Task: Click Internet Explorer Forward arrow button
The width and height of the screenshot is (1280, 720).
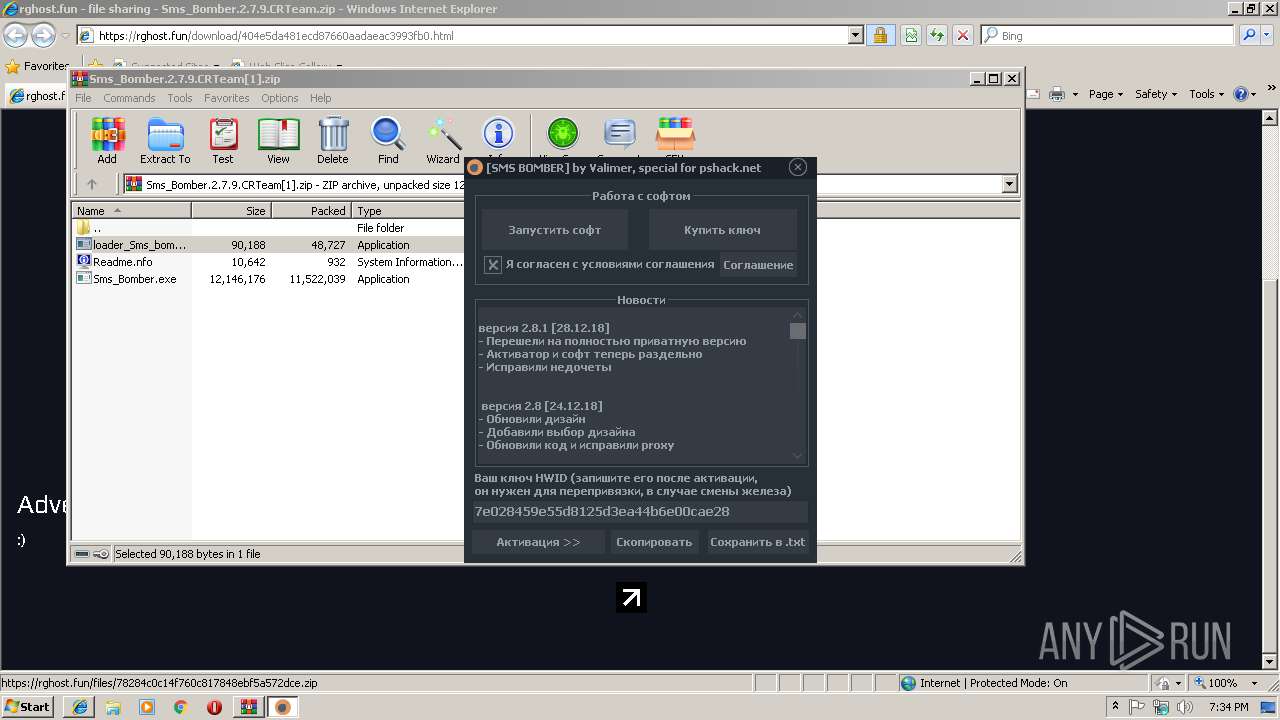Action: click(43, 35)
